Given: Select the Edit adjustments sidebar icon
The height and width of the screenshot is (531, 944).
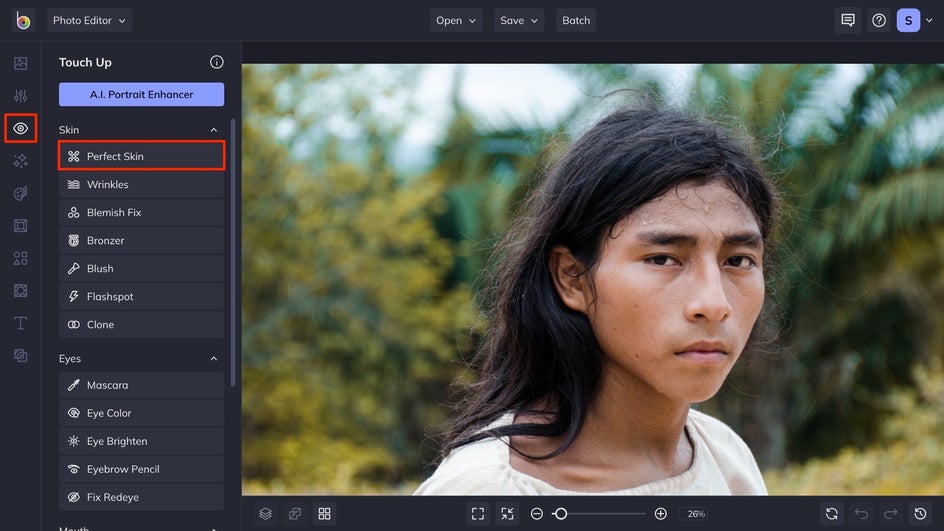Looking at the screenshot, I should click(x=20, y=96).
